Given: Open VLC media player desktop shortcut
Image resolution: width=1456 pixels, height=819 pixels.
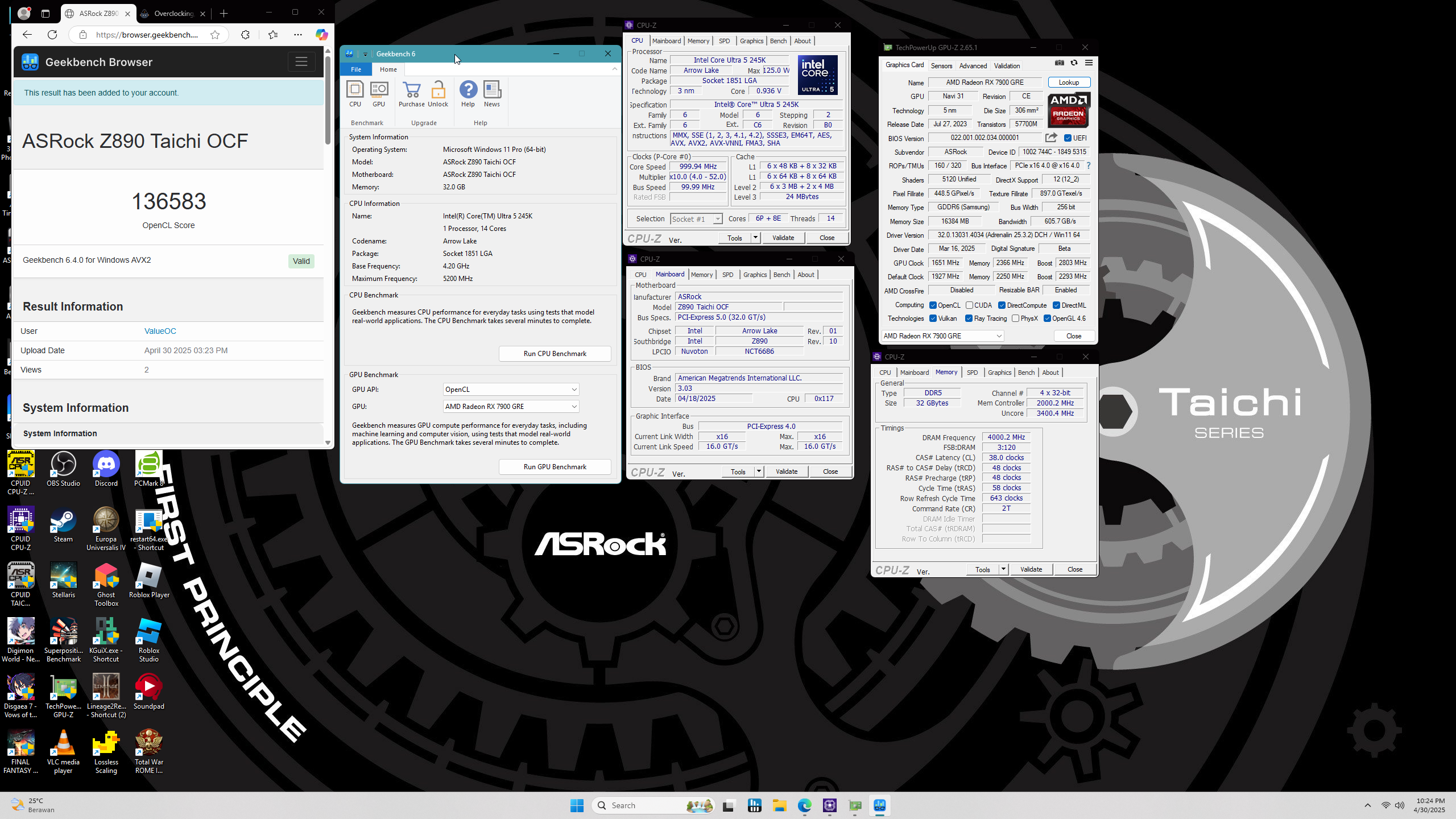Looking at the screenshot, I should (x=63, y=752).
